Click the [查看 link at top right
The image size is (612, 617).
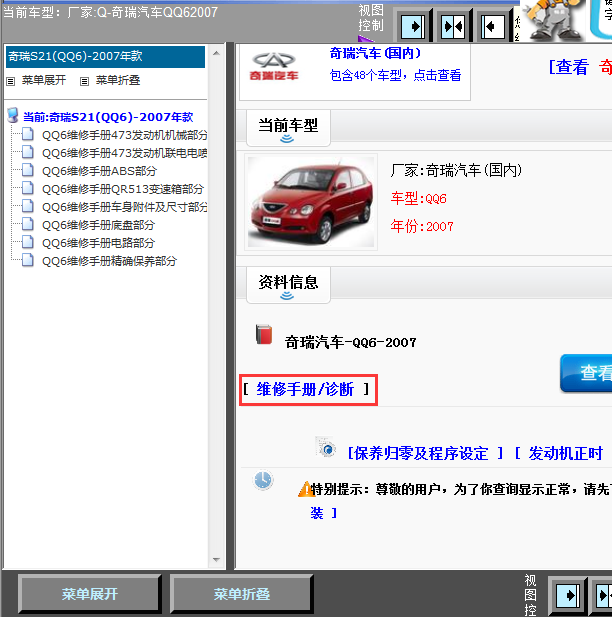[569, 67]
